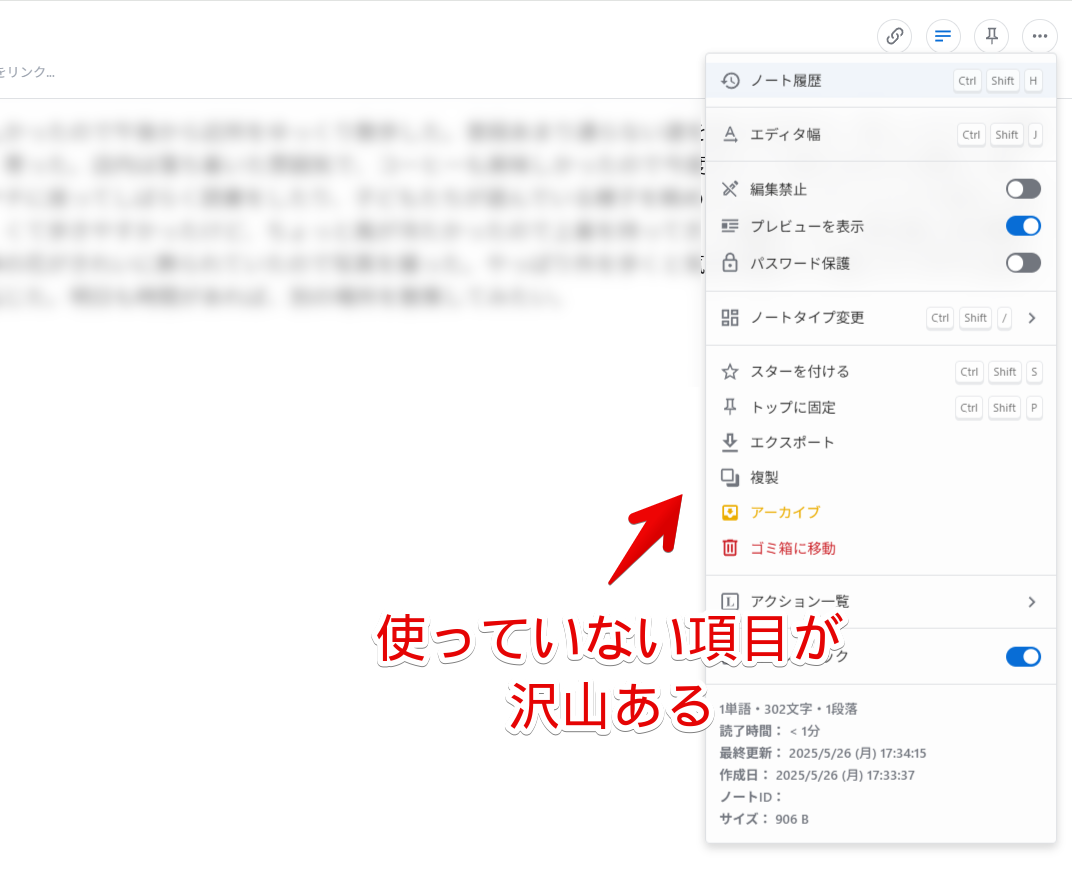Turn off プレビューを表示 switch
This screenshot has width=1072, height=884.
1023,226
